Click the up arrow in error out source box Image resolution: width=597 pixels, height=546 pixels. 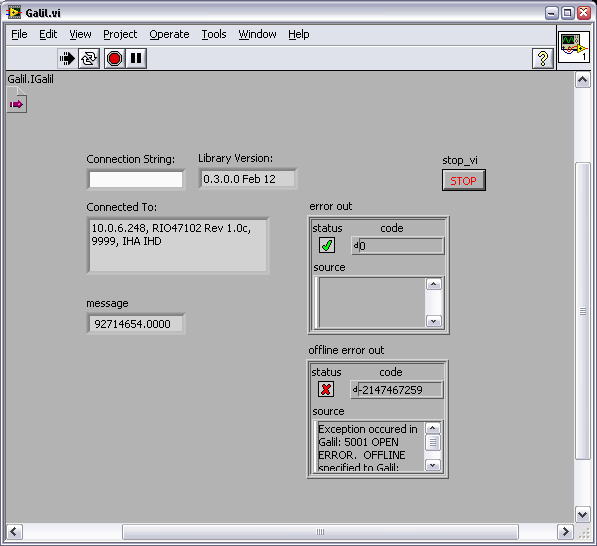coord(434,284)
